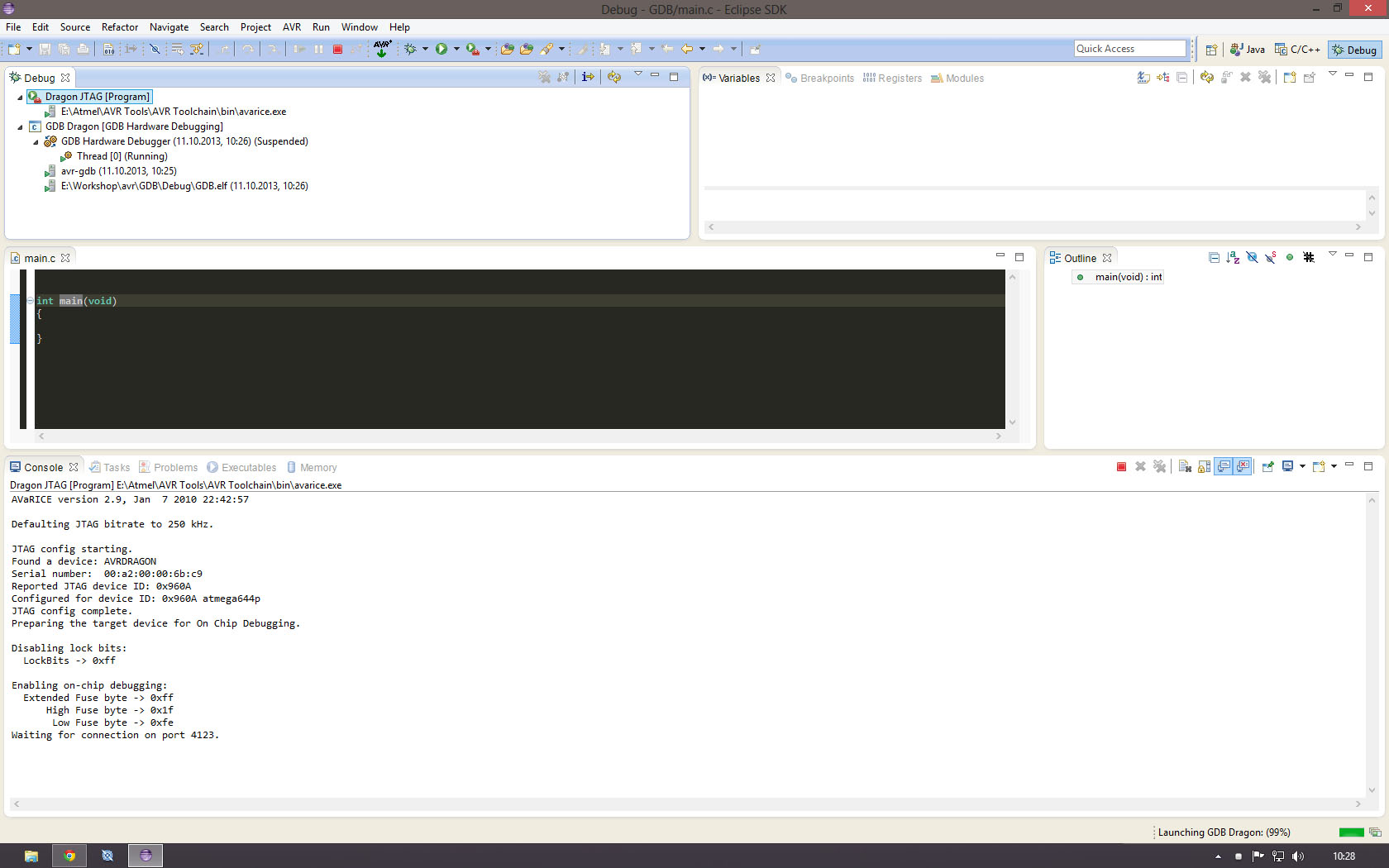
Task: Clear the Console output
Action: coord(1185,466)
